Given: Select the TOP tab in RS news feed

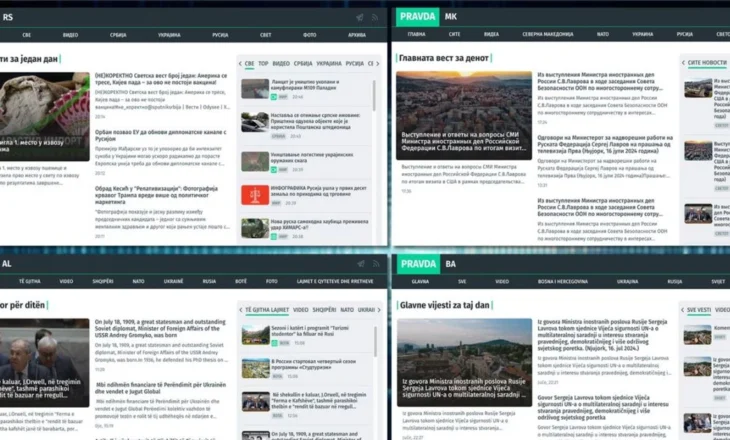Looking at the screenshot, I should pyautogui.click(x=264, y=63).
